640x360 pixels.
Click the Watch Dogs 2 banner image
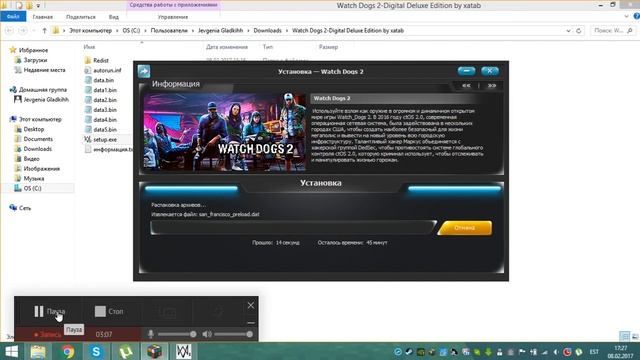[x=224, y=132]
